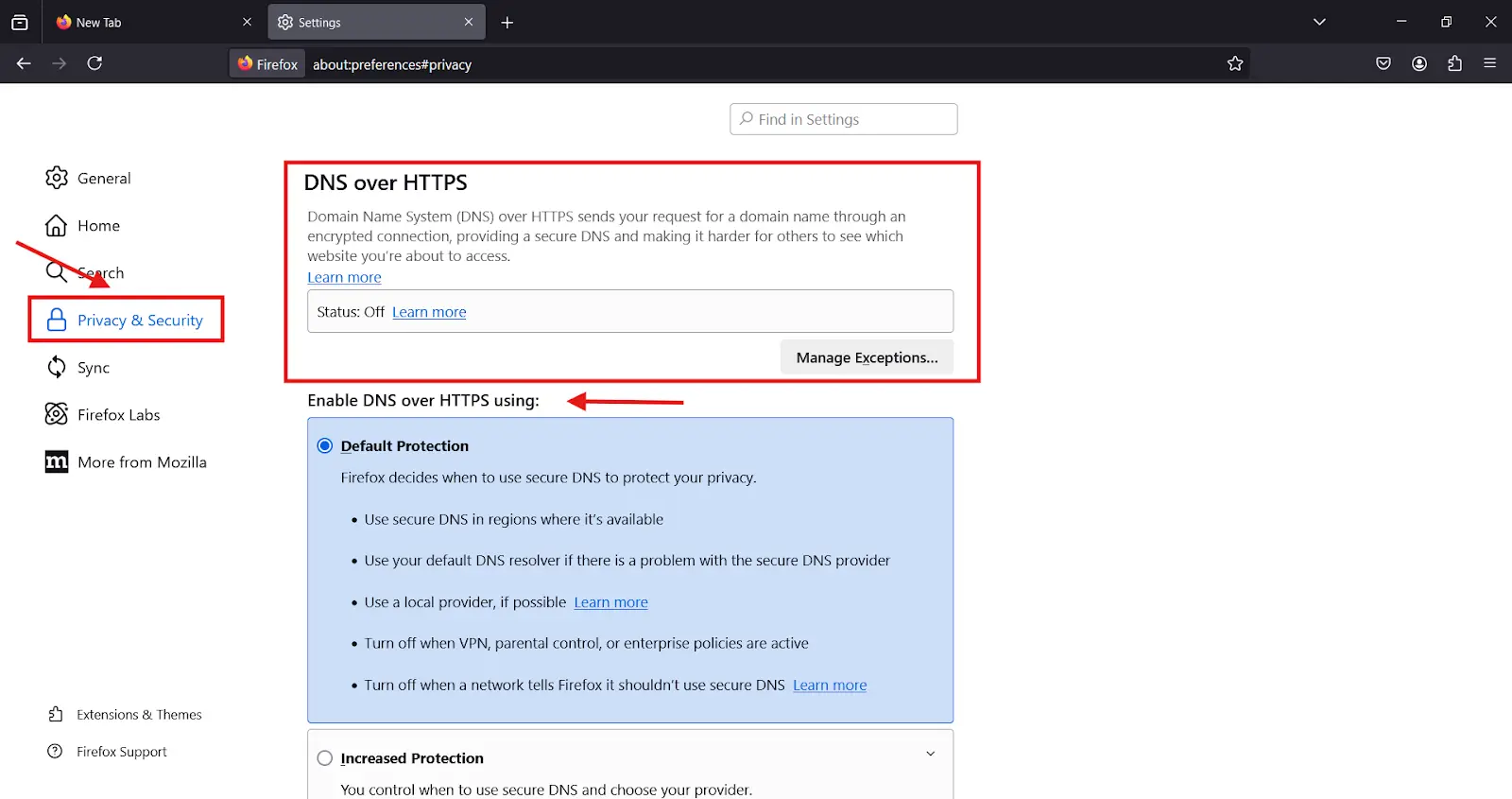Open the Pocket save icon

click(1383, 63)
